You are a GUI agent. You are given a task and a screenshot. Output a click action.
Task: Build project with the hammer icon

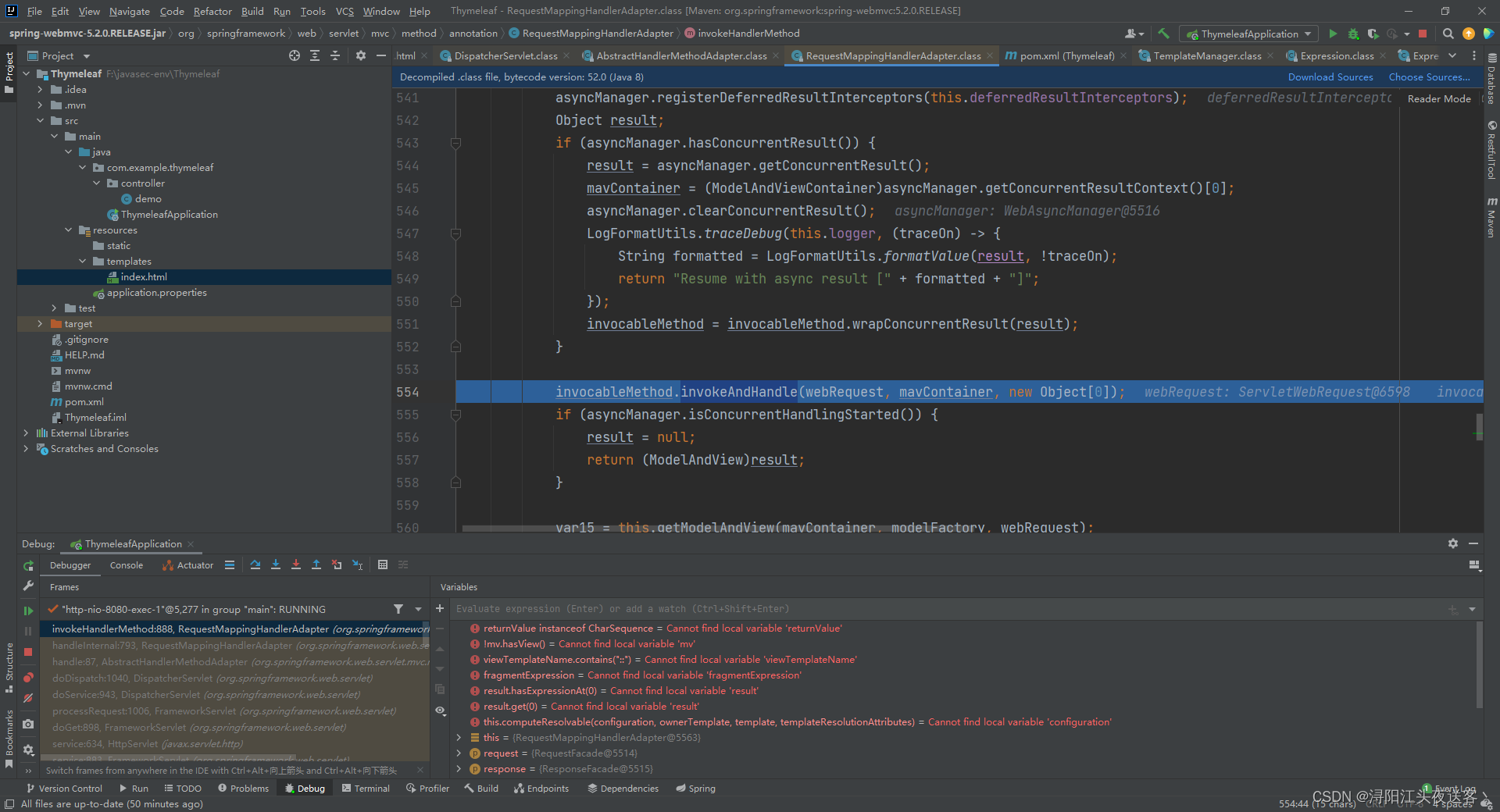(x=1164, y=34)
